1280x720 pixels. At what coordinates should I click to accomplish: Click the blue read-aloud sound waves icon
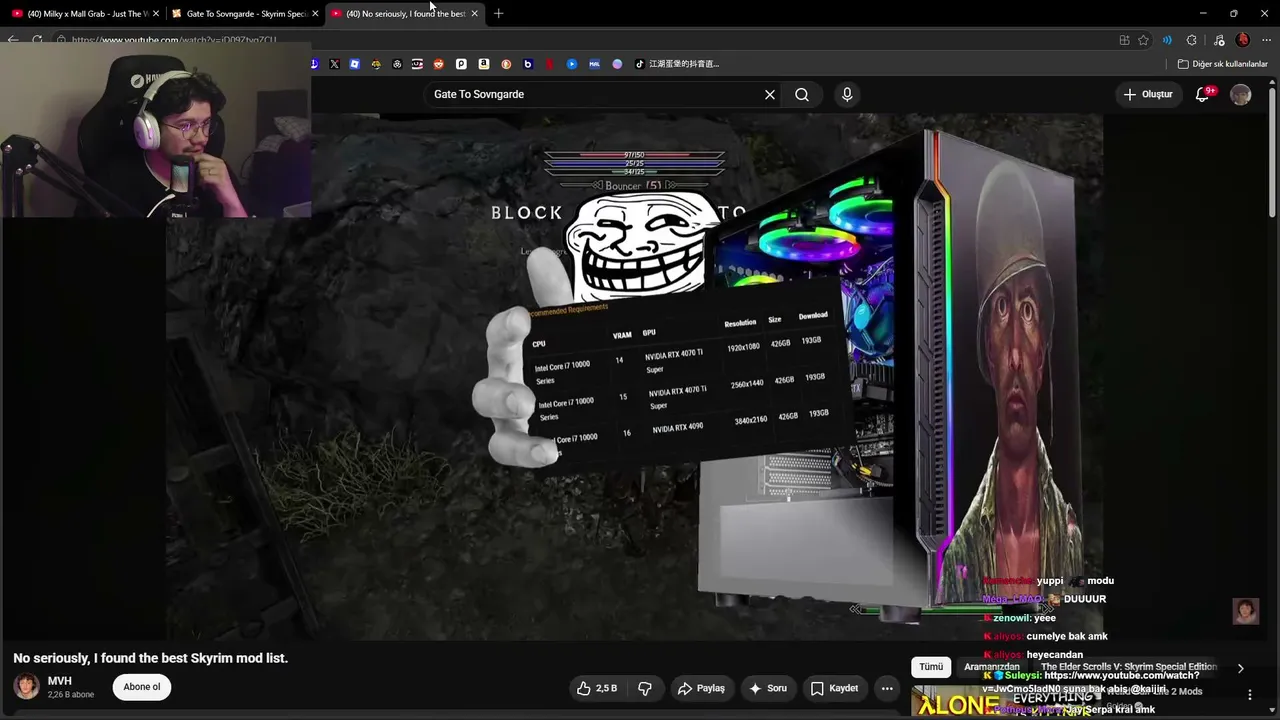pos(1167,40)
